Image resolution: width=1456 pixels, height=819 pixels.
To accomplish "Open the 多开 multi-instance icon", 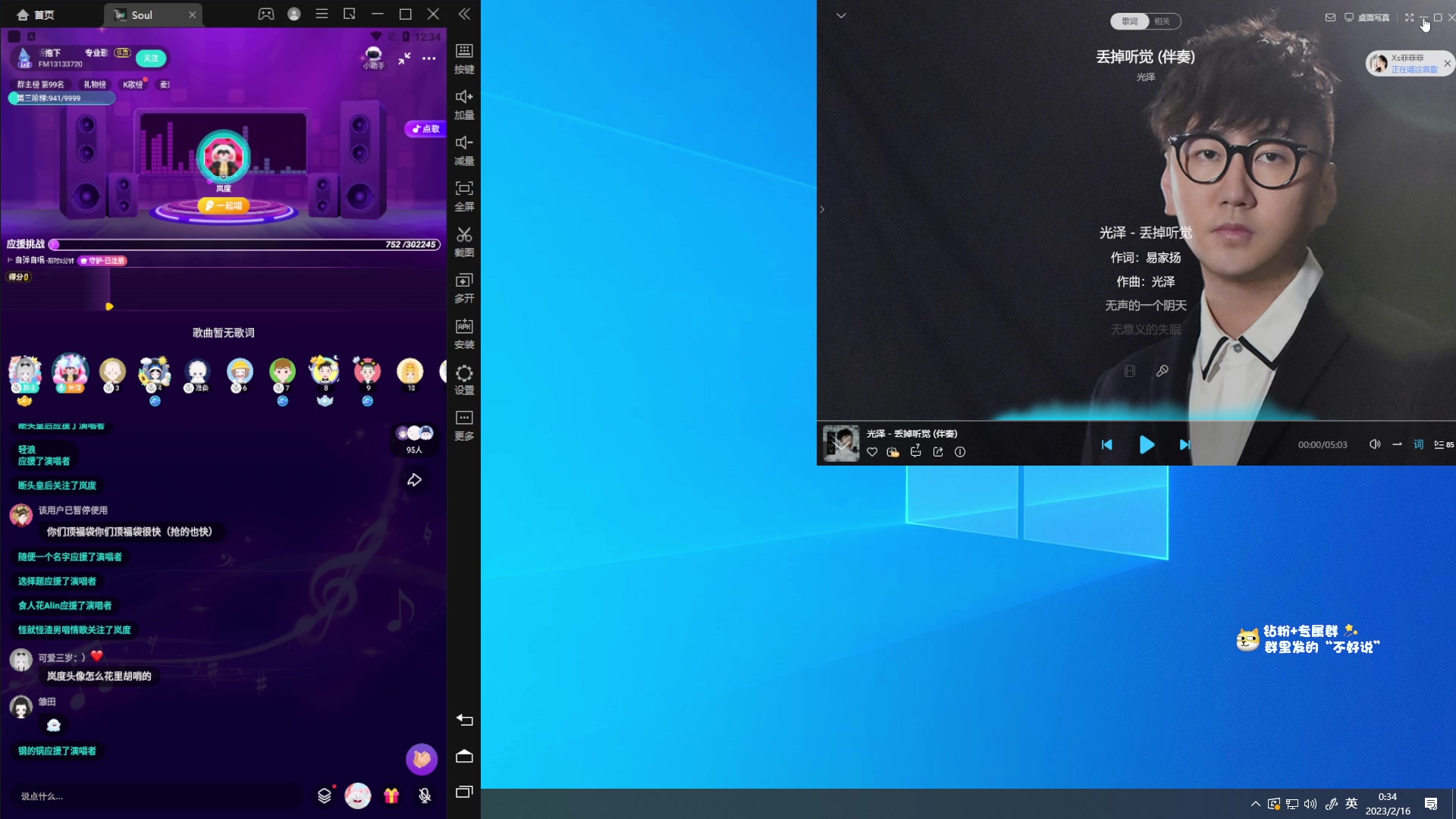I will (464, 281).
